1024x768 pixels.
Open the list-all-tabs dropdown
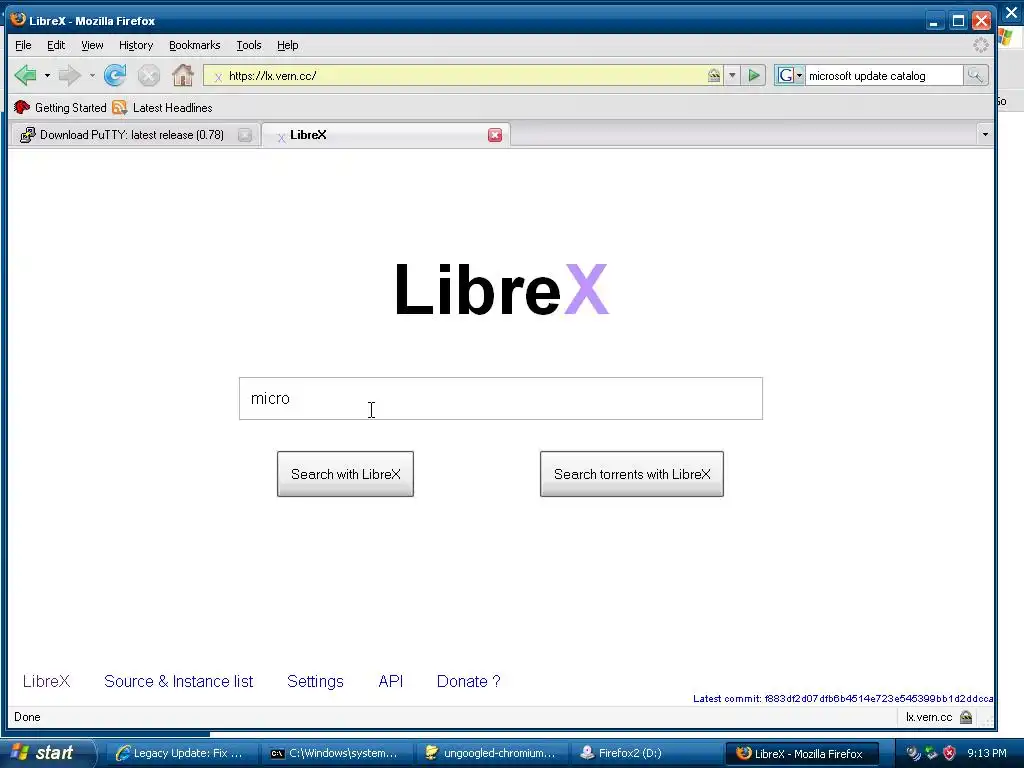[x=985, y=135]
